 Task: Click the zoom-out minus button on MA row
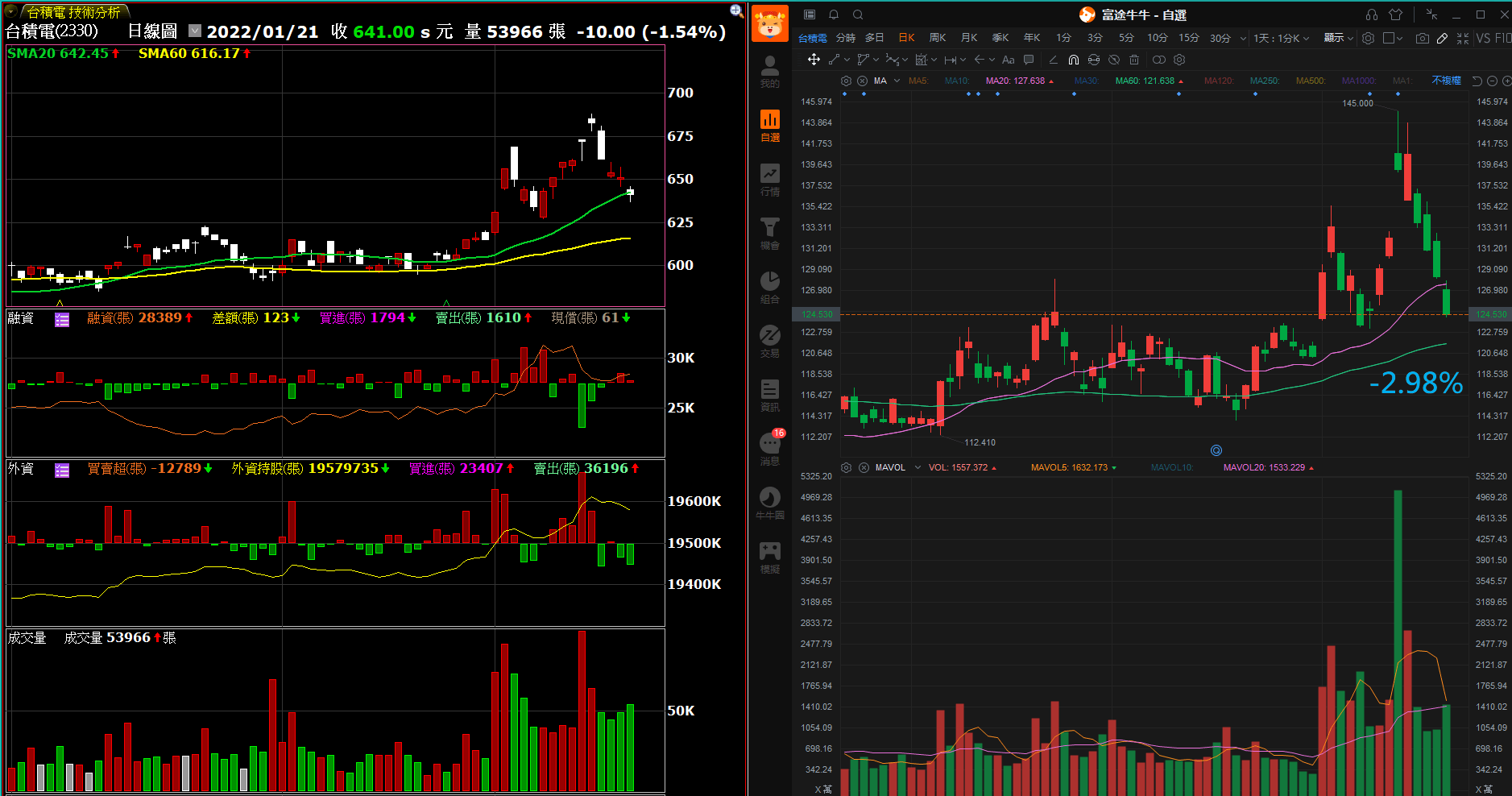coord(1492,81)
